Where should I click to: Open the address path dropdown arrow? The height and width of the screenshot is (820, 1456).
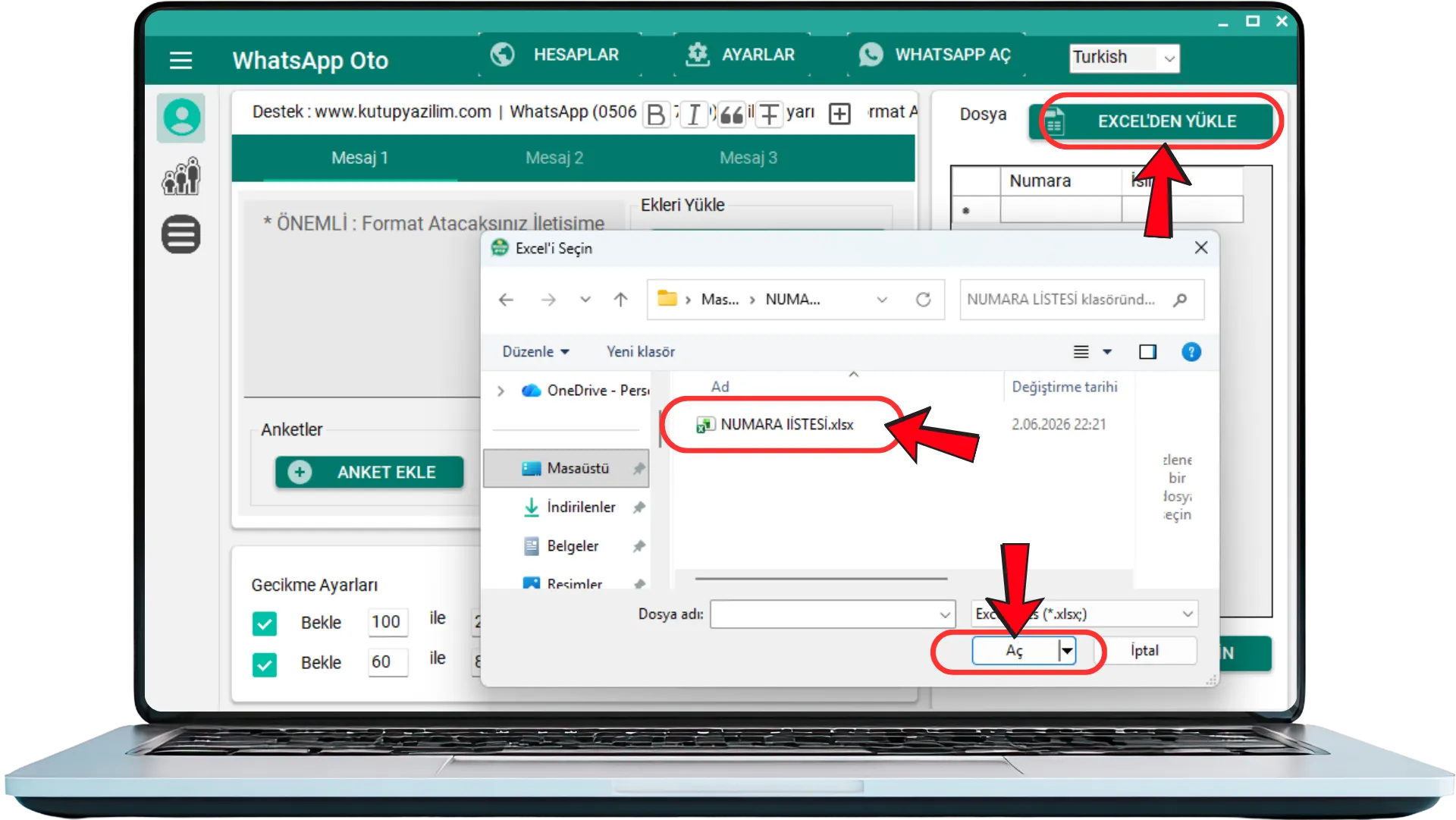tap(882, 300)
